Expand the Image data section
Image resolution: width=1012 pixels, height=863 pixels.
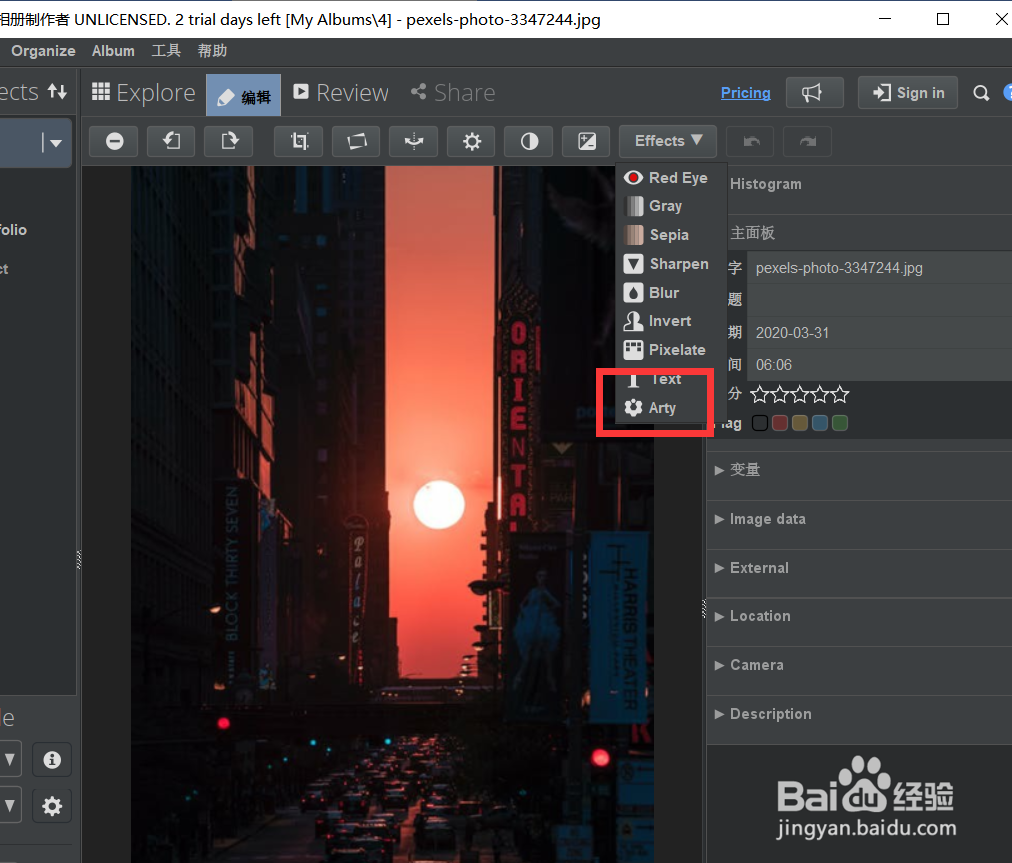pyautogui.click(x=859, y=519)
